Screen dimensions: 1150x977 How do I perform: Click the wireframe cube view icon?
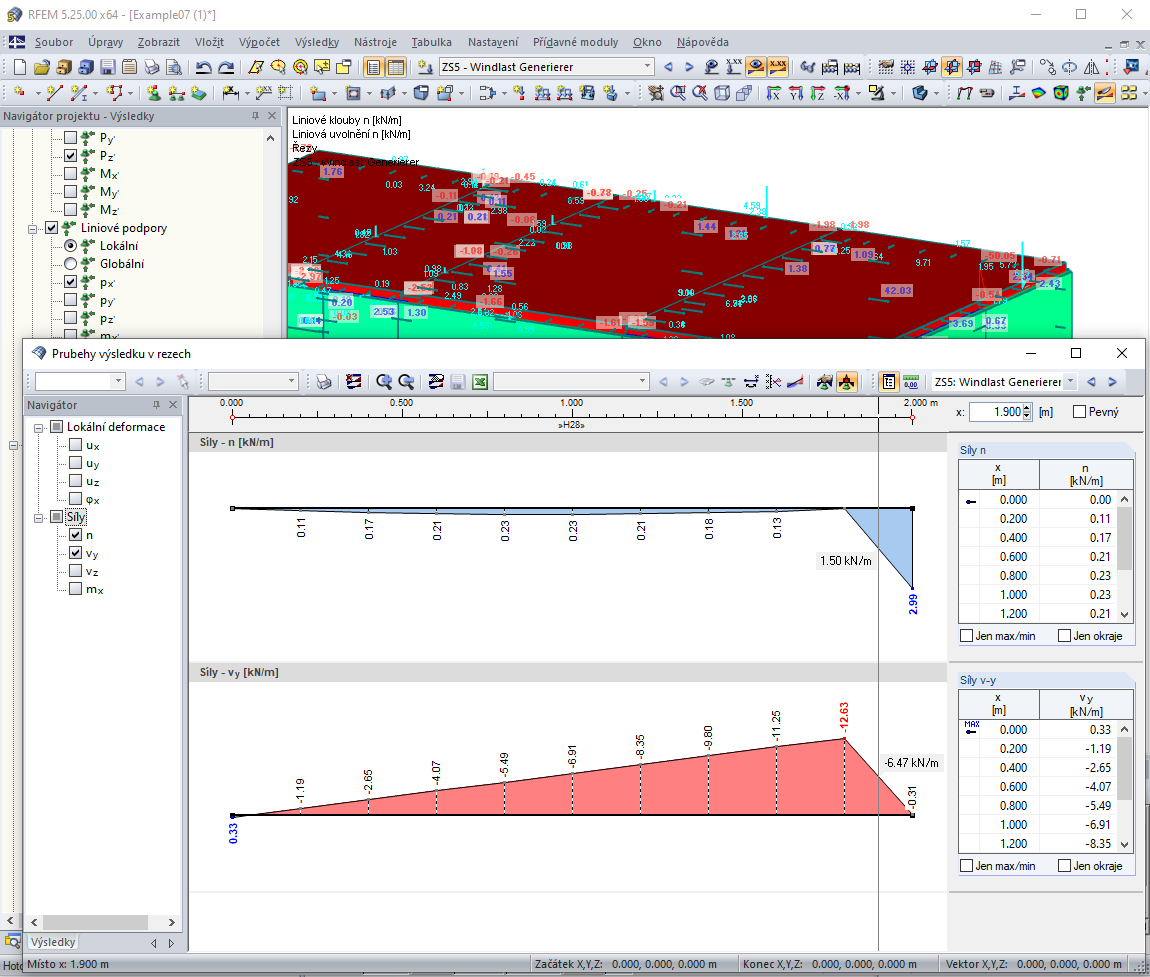pyautogui.click(x=722, y=93)
